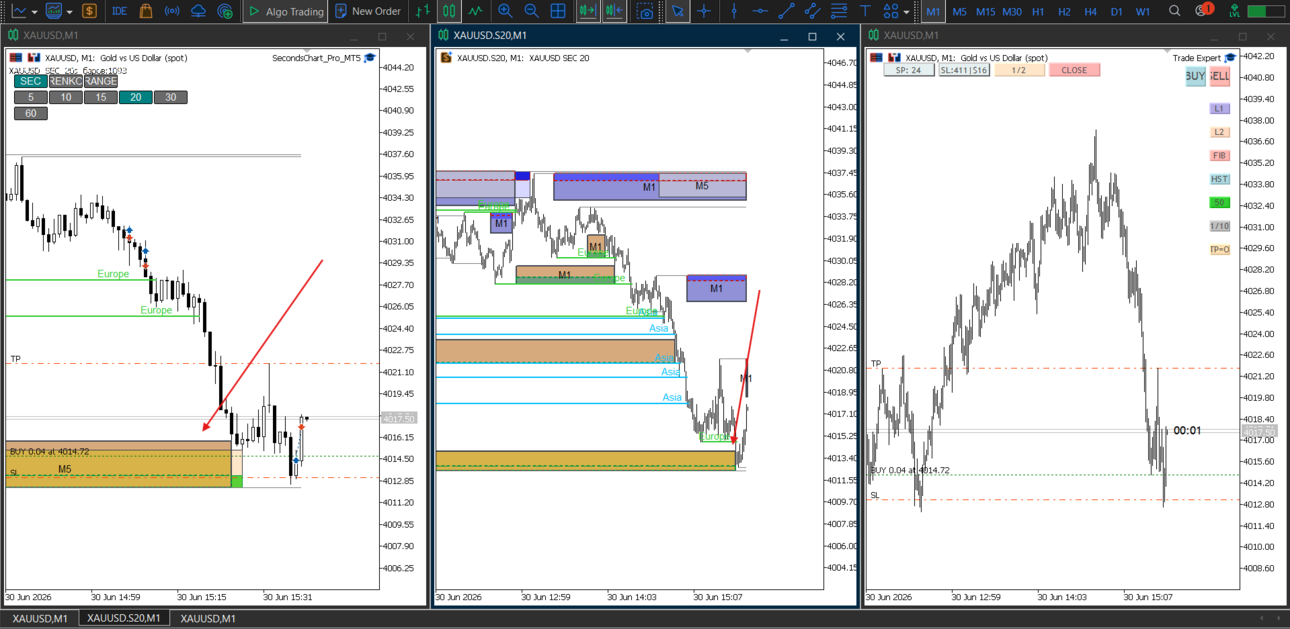Switch to candlestick chart display
The image size is (1290, 629).
tap(450, 11)
